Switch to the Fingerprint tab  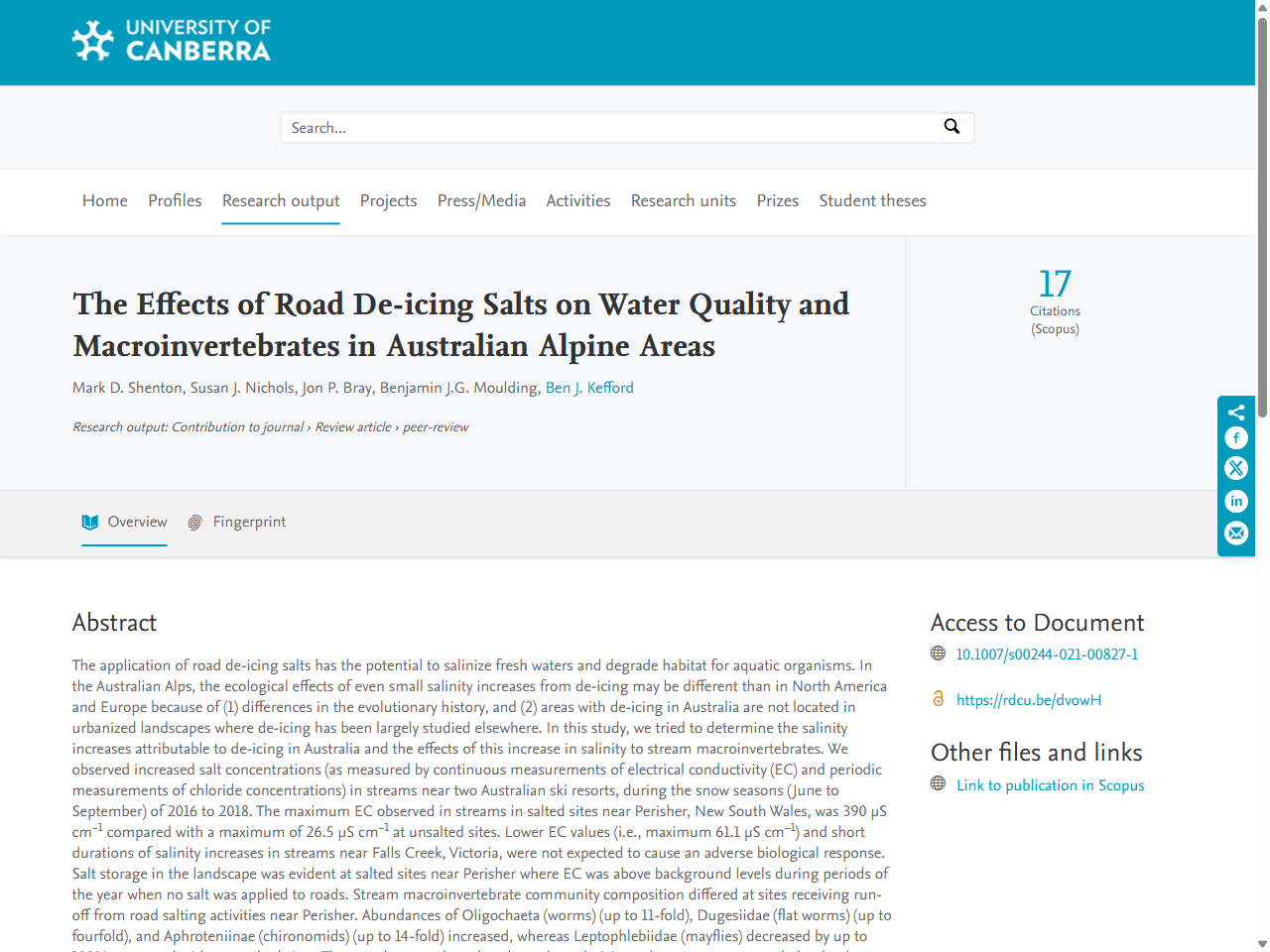coord(249,521)
